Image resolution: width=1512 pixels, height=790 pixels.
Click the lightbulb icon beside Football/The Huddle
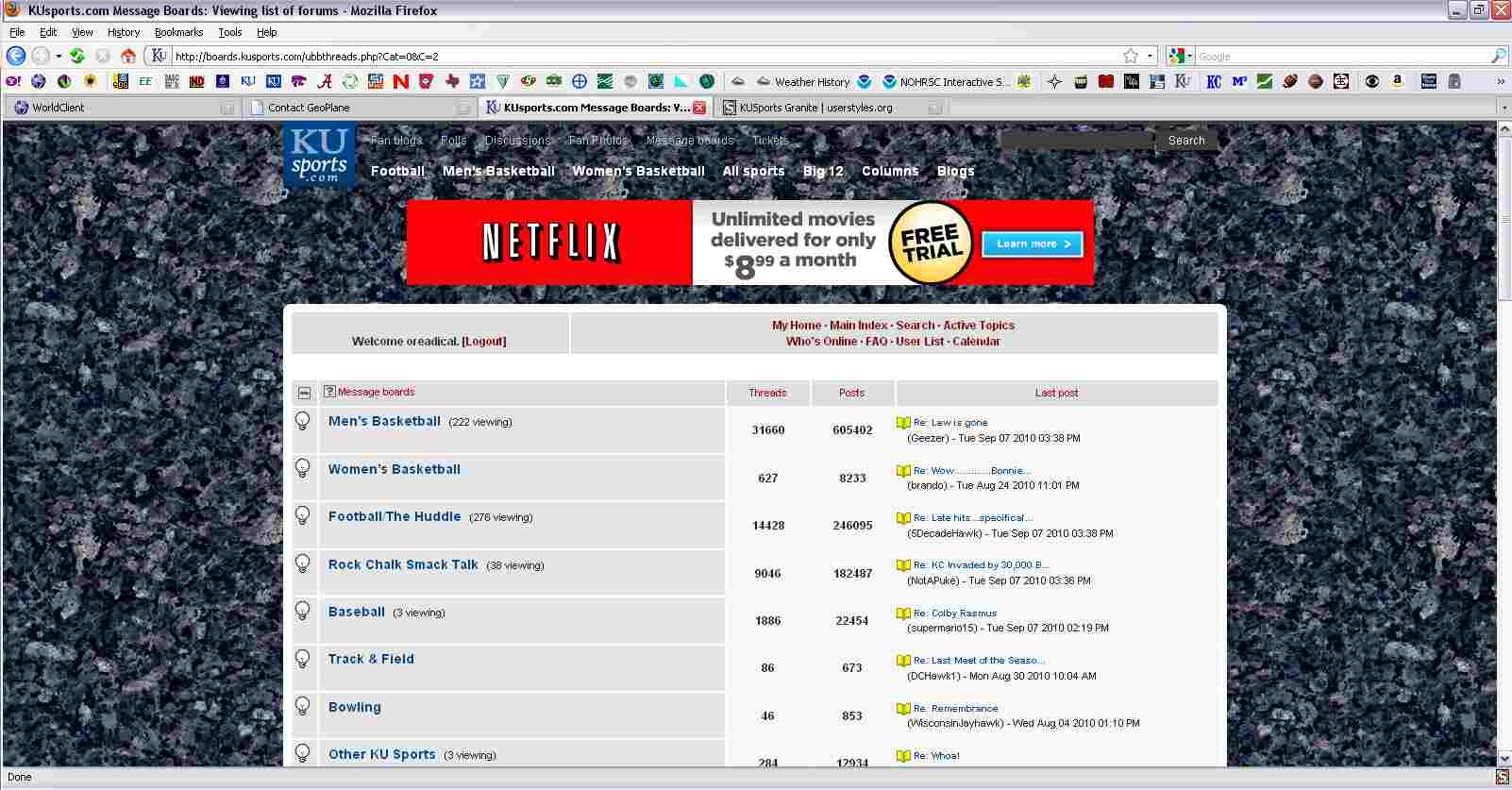point(303,515)
